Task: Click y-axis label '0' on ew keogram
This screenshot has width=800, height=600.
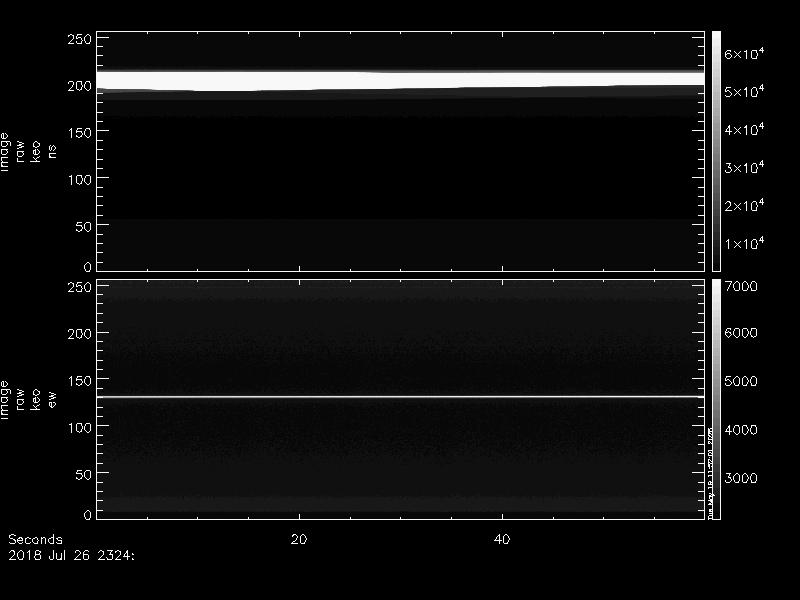Action: [87, 514]
